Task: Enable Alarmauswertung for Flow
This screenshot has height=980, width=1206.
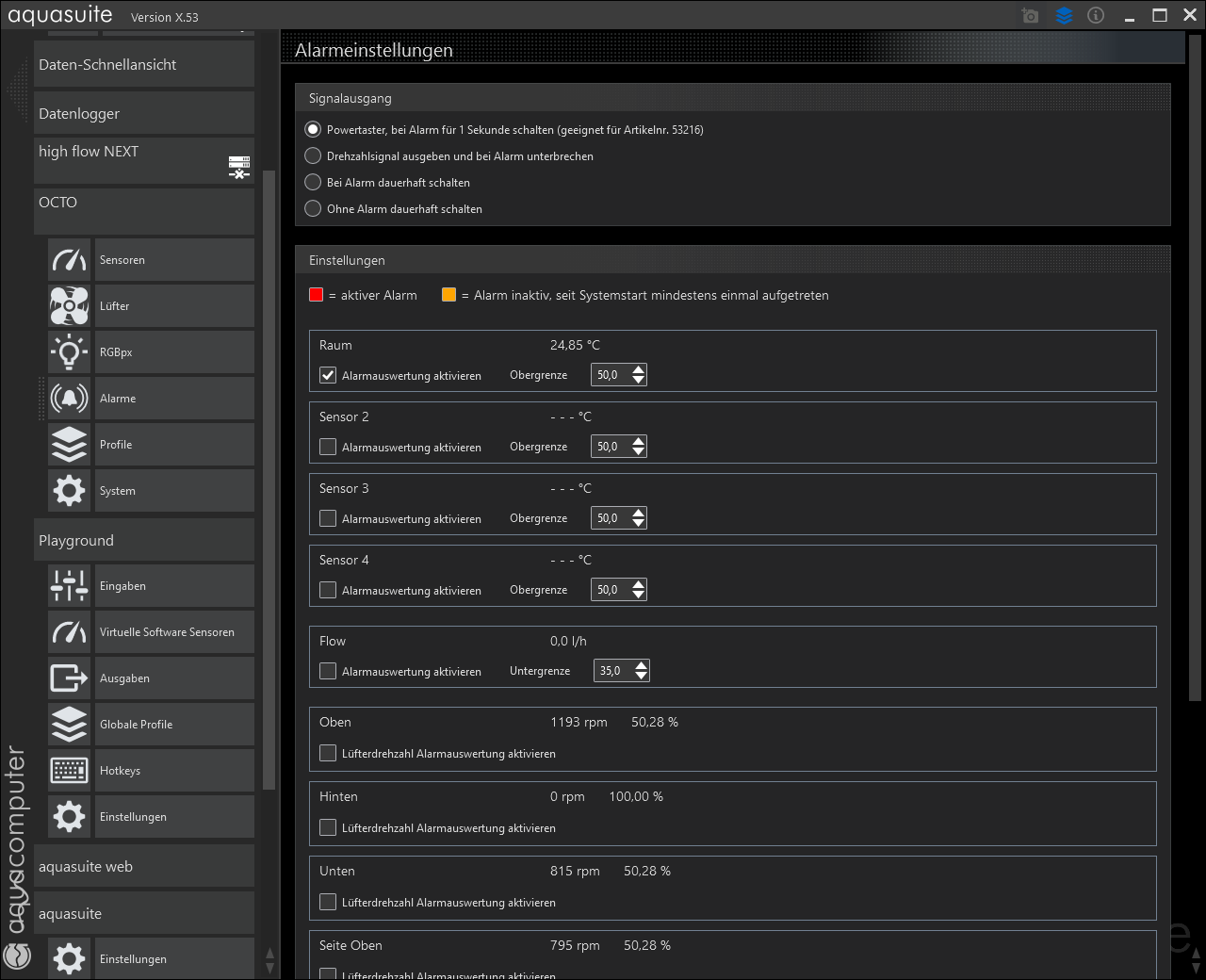Action: [x=328, y=671]
